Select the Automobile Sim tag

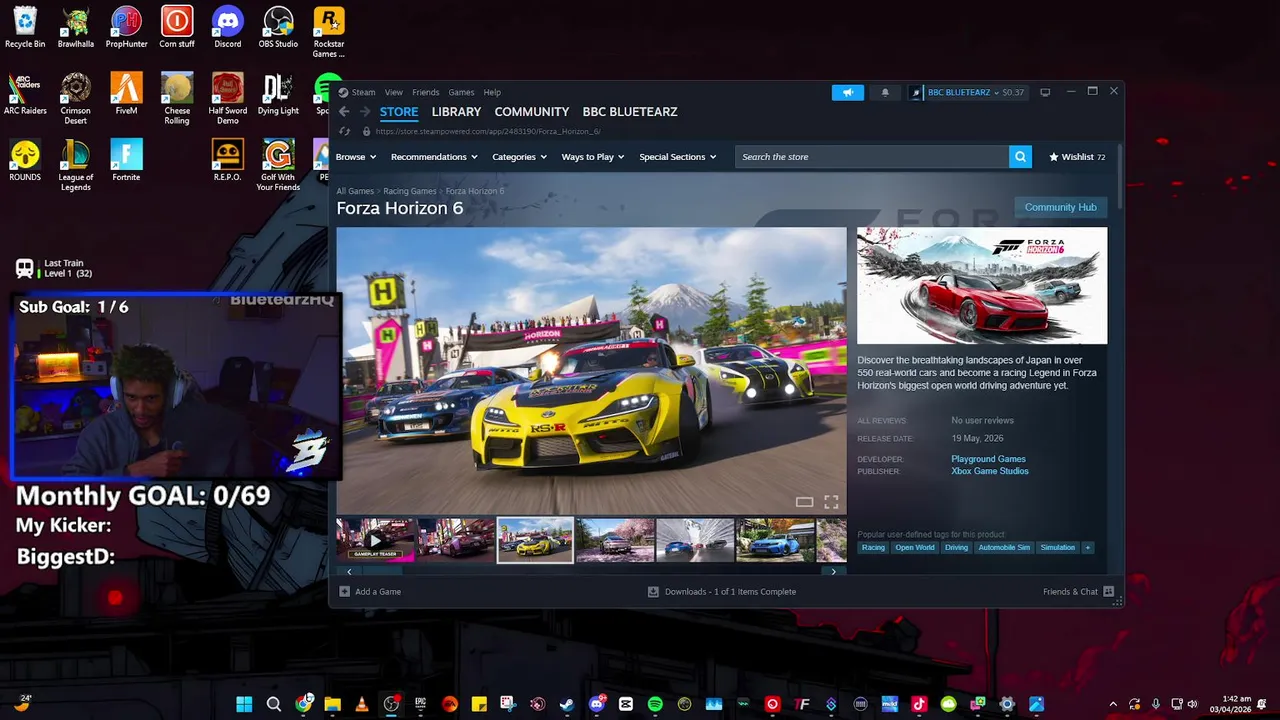1004,548
